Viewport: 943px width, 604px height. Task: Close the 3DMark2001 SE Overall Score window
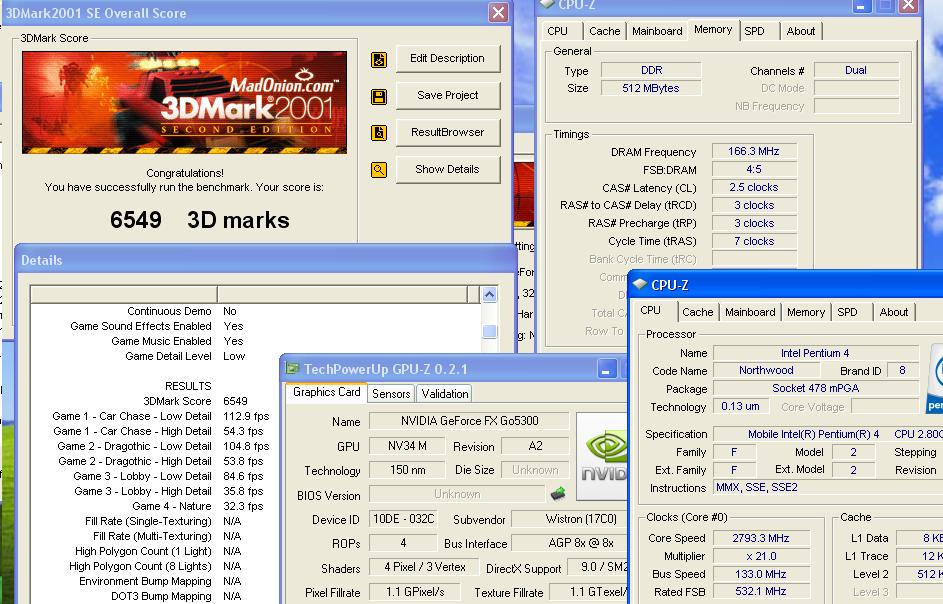coord(499,13)
